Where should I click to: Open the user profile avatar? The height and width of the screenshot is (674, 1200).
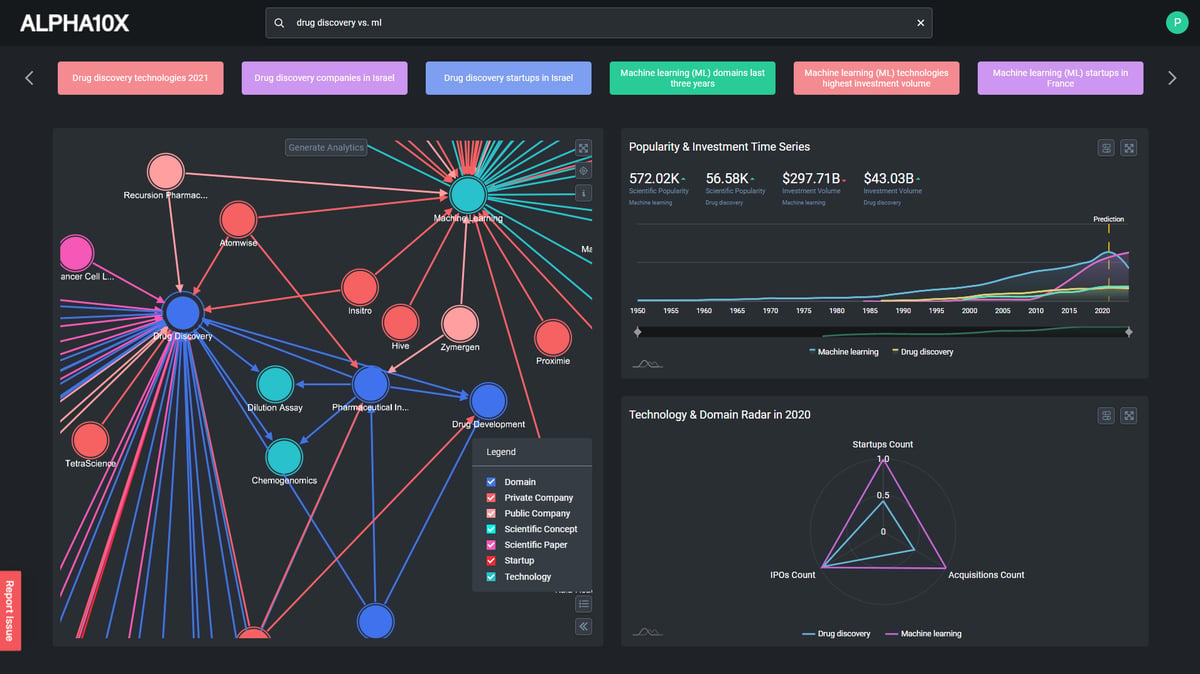click(x=1175, y=23)
